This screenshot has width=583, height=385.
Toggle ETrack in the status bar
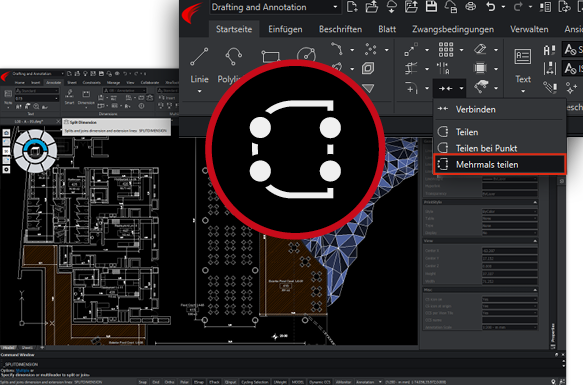point(215,382)
